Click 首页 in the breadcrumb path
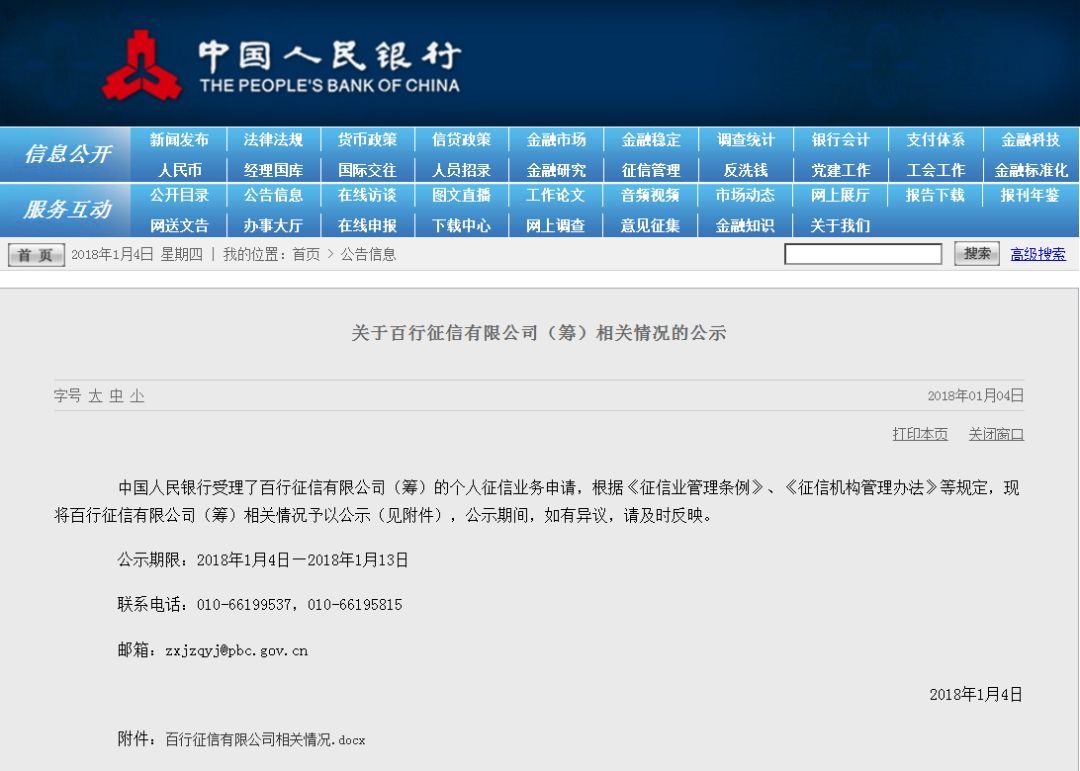The width and height of the screenshot is (1080, 771). point(306,255)
